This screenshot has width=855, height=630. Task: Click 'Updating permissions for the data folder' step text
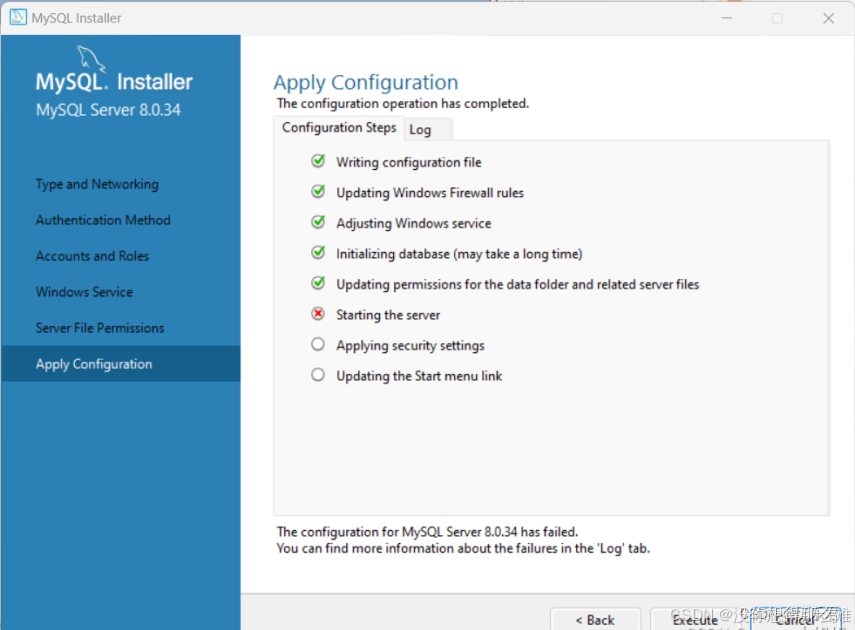tap(517, 284)
